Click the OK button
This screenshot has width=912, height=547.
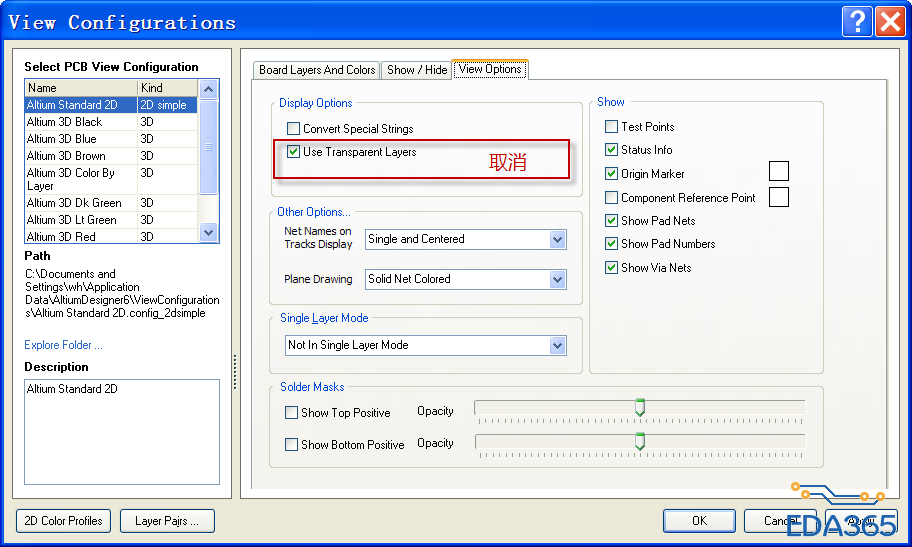point(699,521)
